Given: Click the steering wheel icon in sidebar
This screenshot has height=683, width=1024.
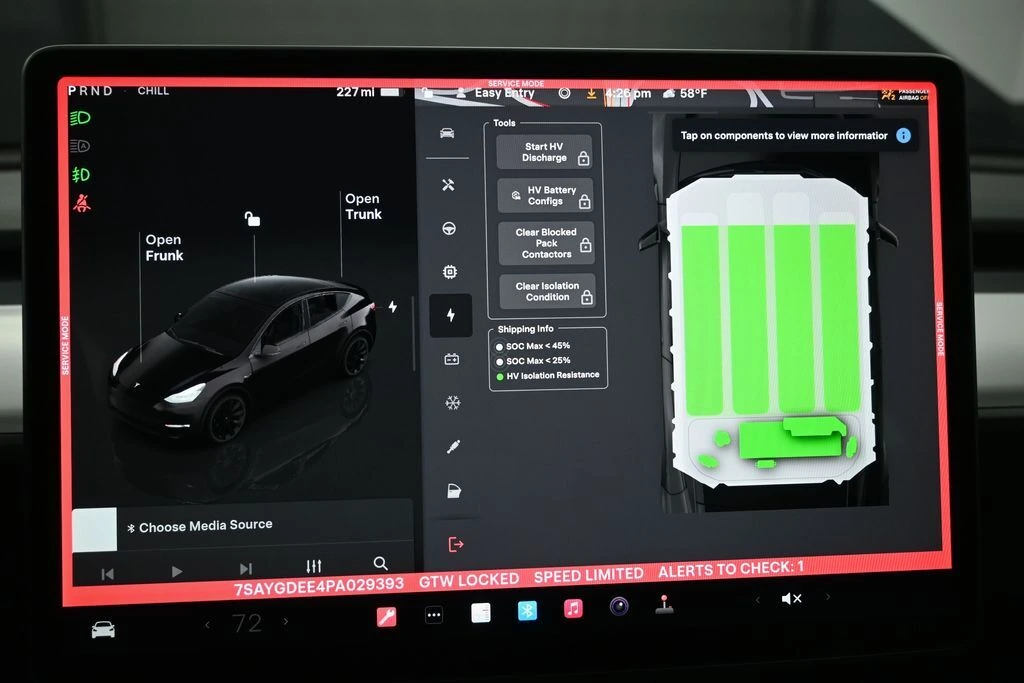Looking at the screenshot, I should pos(449,228).
